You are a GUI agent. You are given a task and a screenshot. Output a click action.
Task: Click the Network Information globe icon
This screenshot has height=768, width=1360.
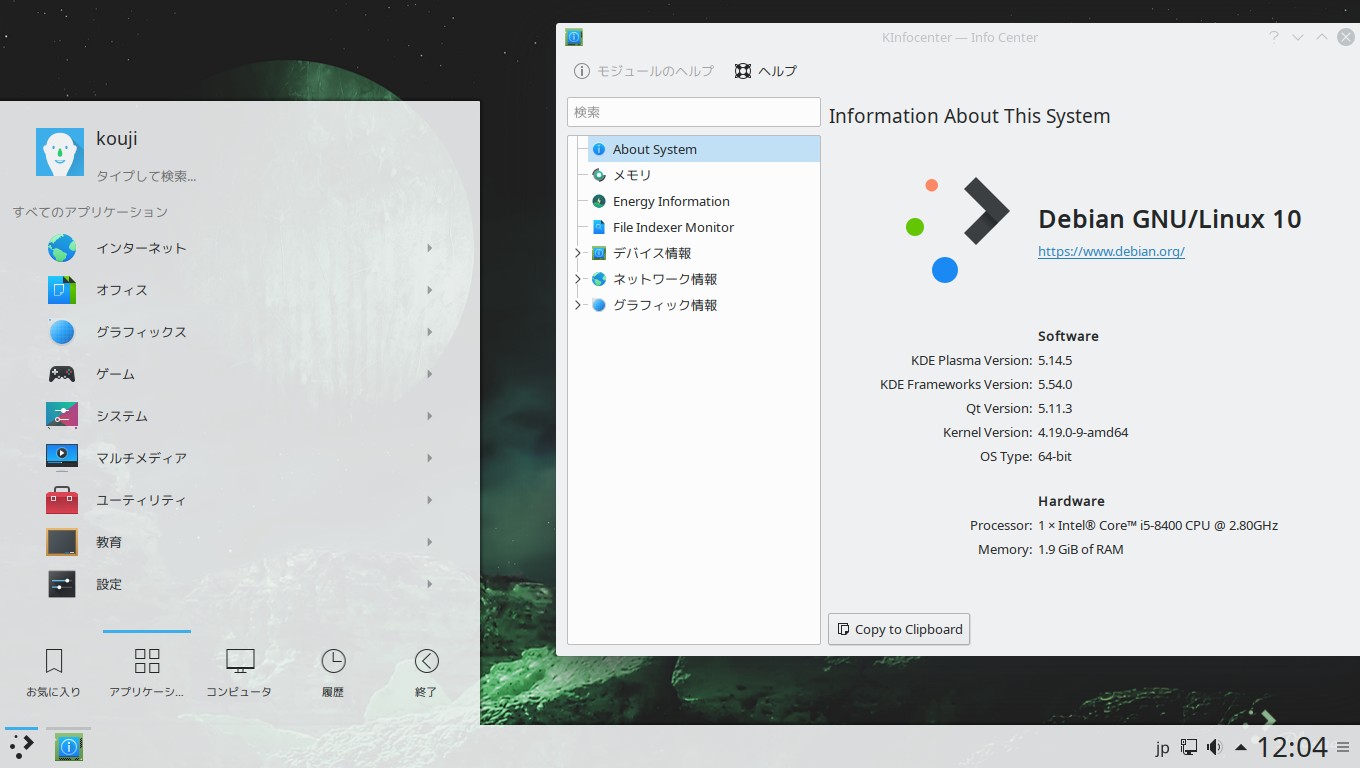(599, 279)
